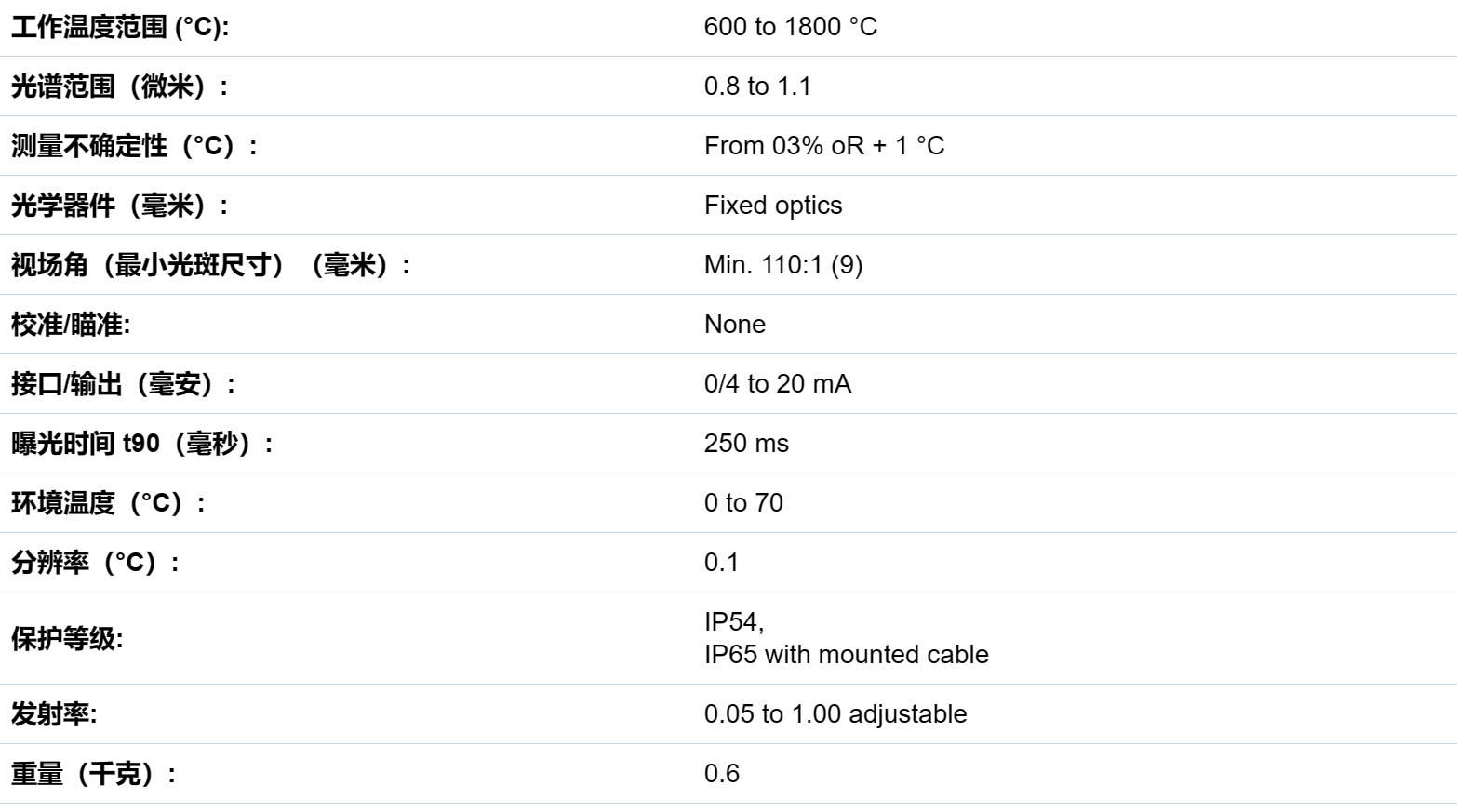Screen dimensions: 1457x812
Task: Click the 0.8 to 1.1 value
Action: click(x=757, y=87)
